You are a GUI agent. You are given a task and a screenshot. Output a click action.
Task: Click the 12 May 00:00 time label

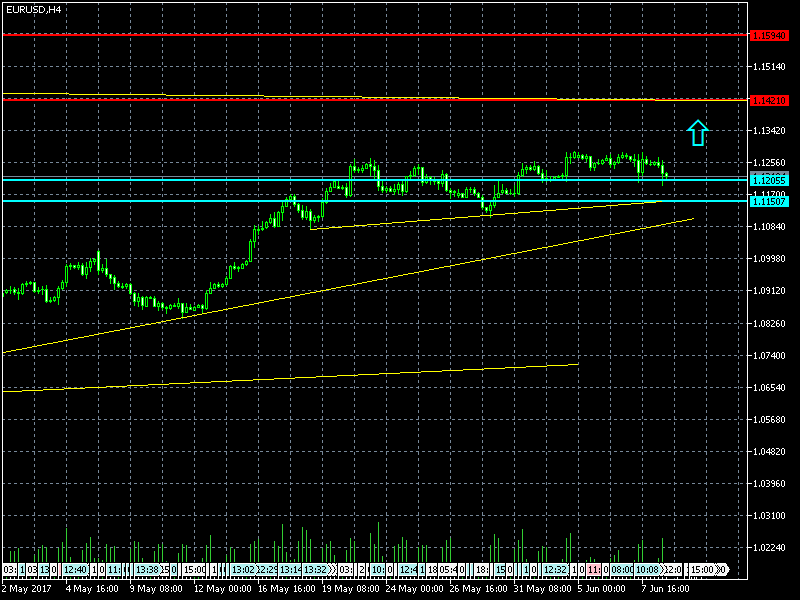[222, 589]
